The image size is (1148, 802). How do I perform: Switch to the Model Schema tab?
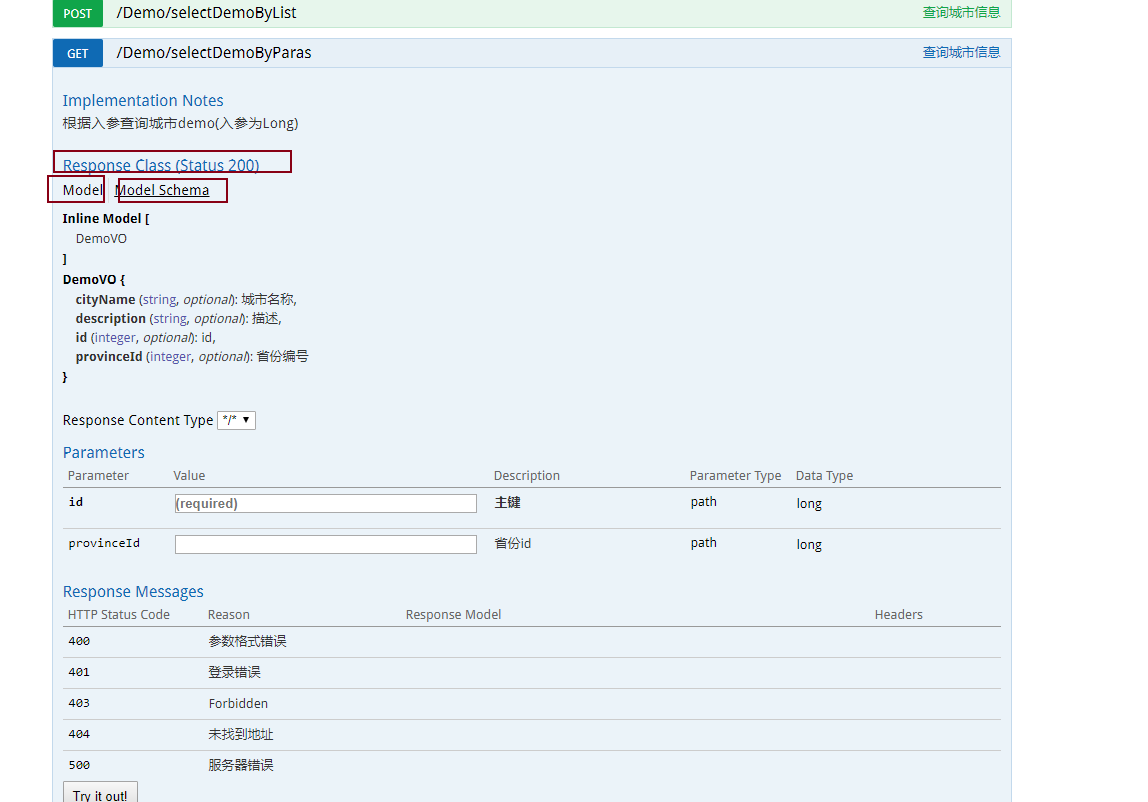point(163,190)
